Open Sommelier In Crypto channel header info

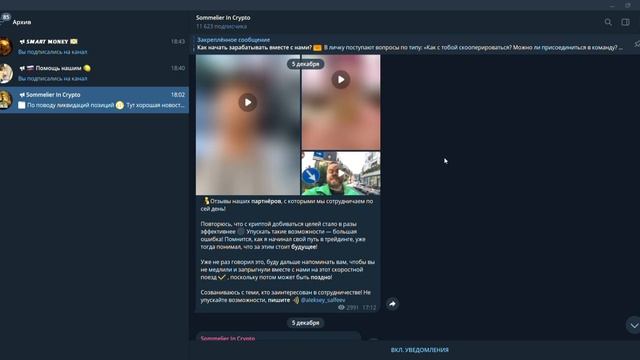pyautogui.click(x=223, y=22)
